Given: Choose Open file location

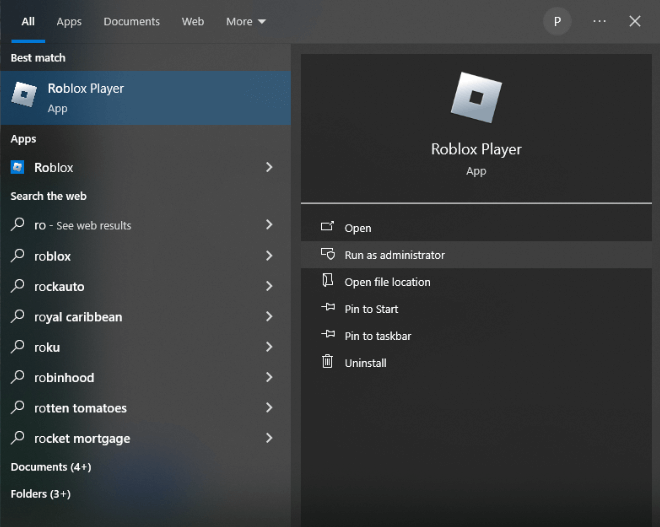Looking at the screenshot, I should pos(476,282).
